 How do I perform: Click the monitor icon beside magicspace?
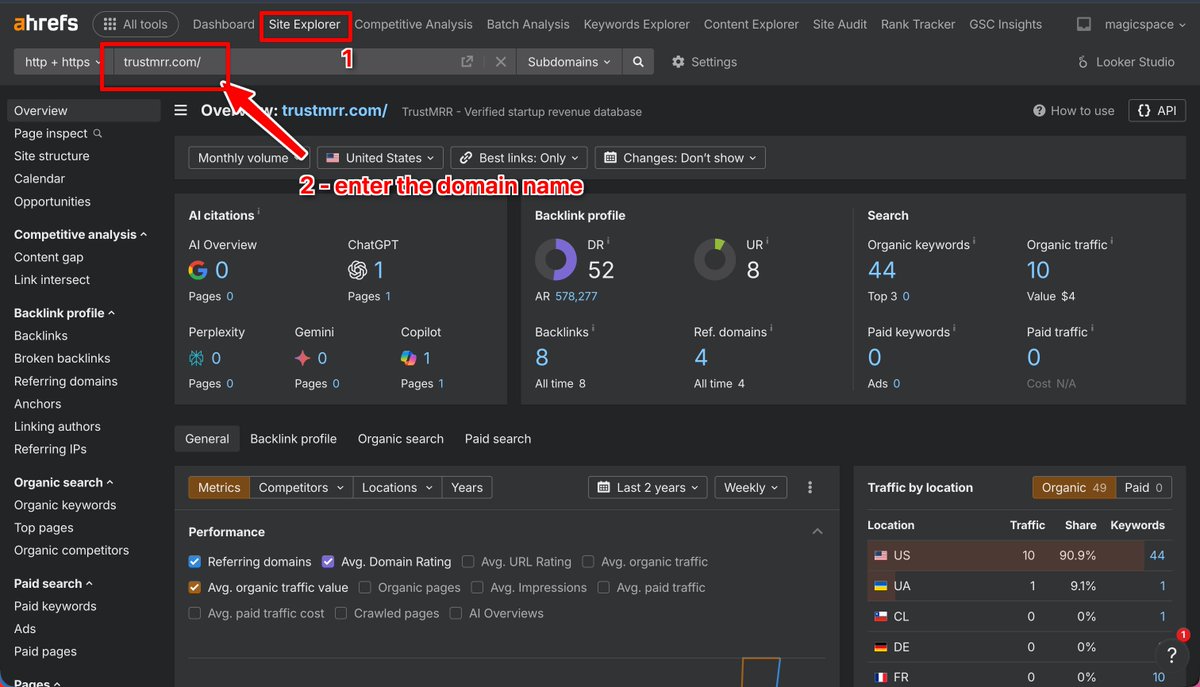(x=1084, y=24)
